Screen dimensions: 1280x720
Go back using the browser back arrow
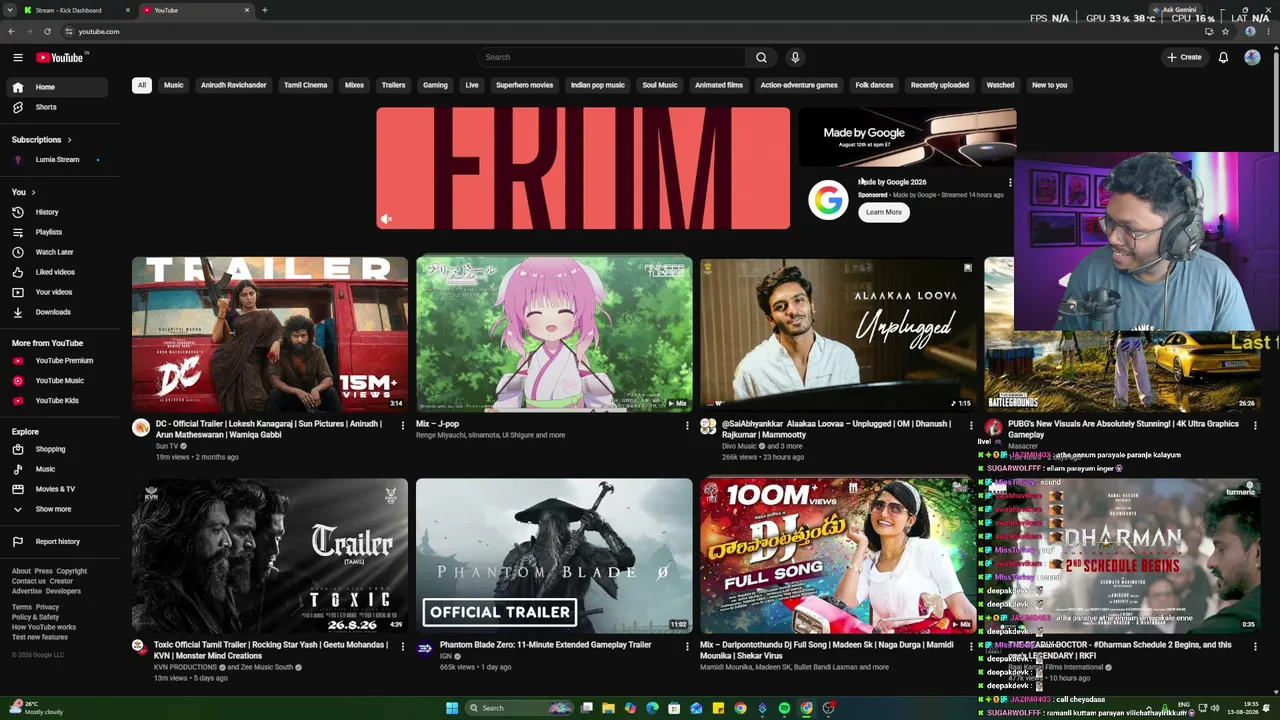click(x=11, y=31)
